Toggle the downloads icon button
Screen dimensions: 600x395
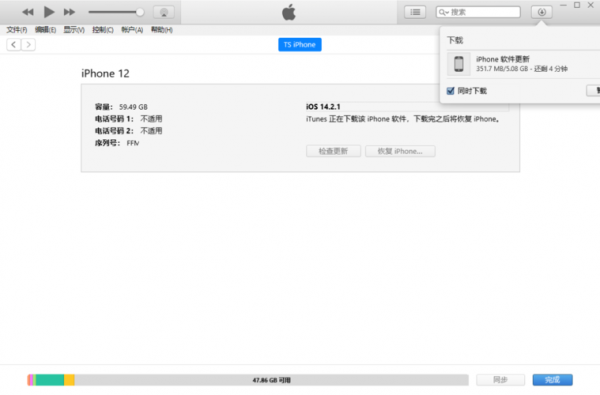pos(541,12)
